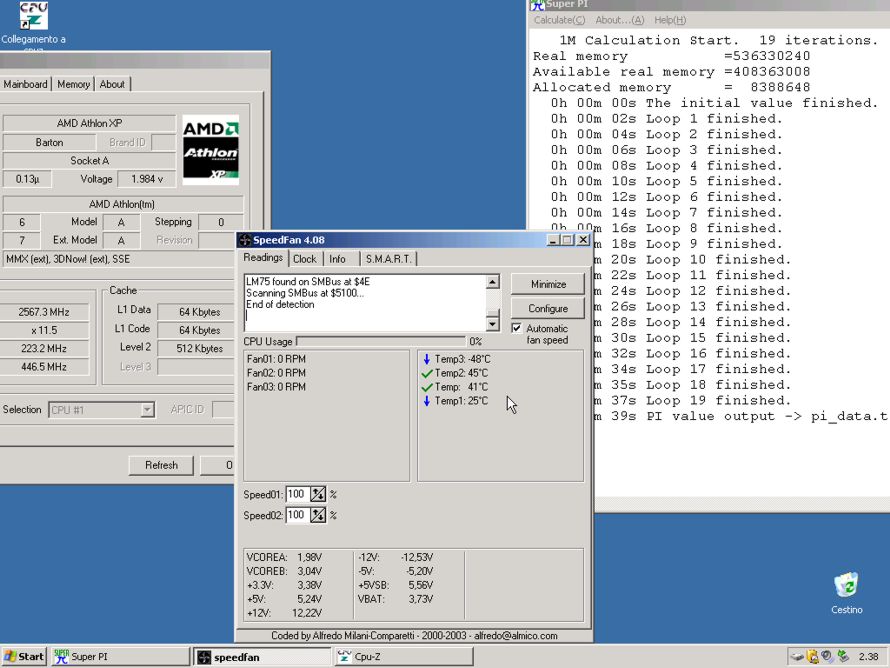Click the 223.2 MHz bus speed value
The width and height of the screenshot is (890, 668).
[x=44, y=348]
